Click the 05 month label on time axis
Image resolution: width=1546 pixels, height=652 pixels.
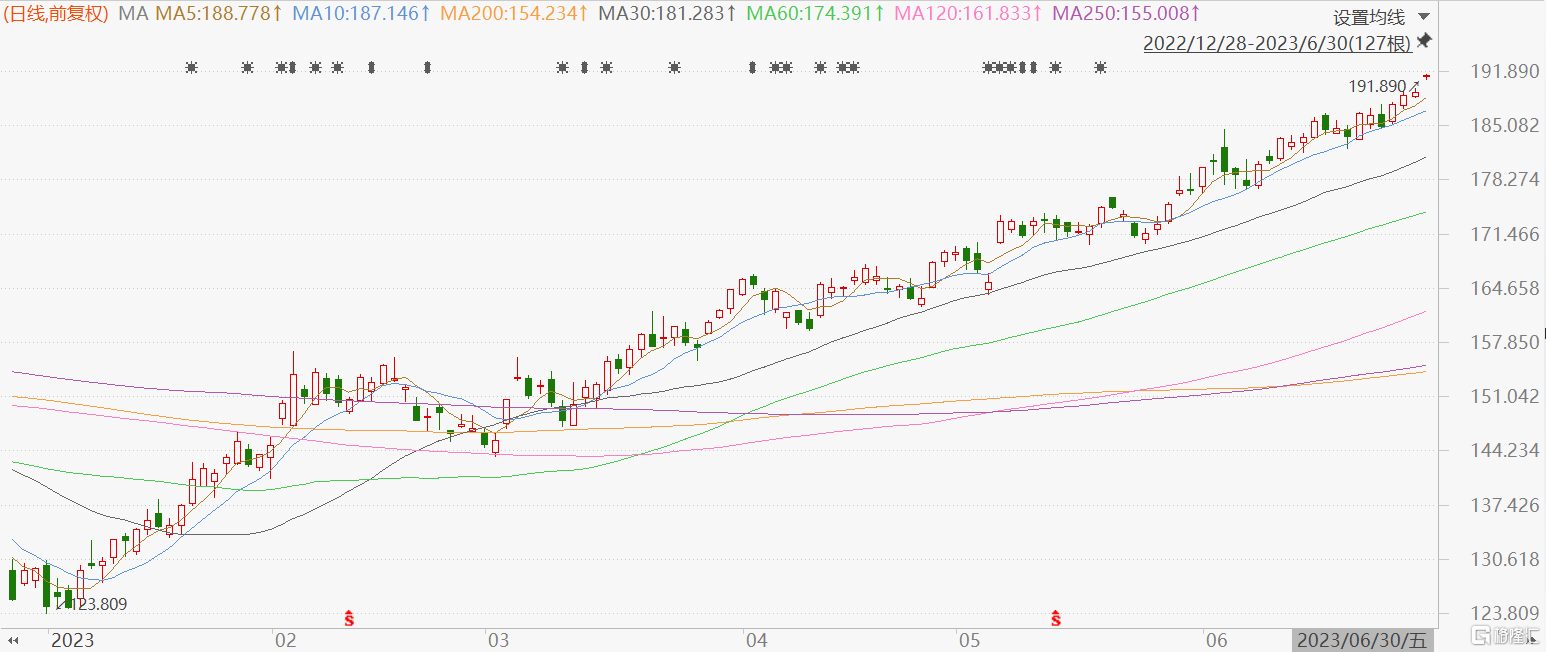click(969, 641)
